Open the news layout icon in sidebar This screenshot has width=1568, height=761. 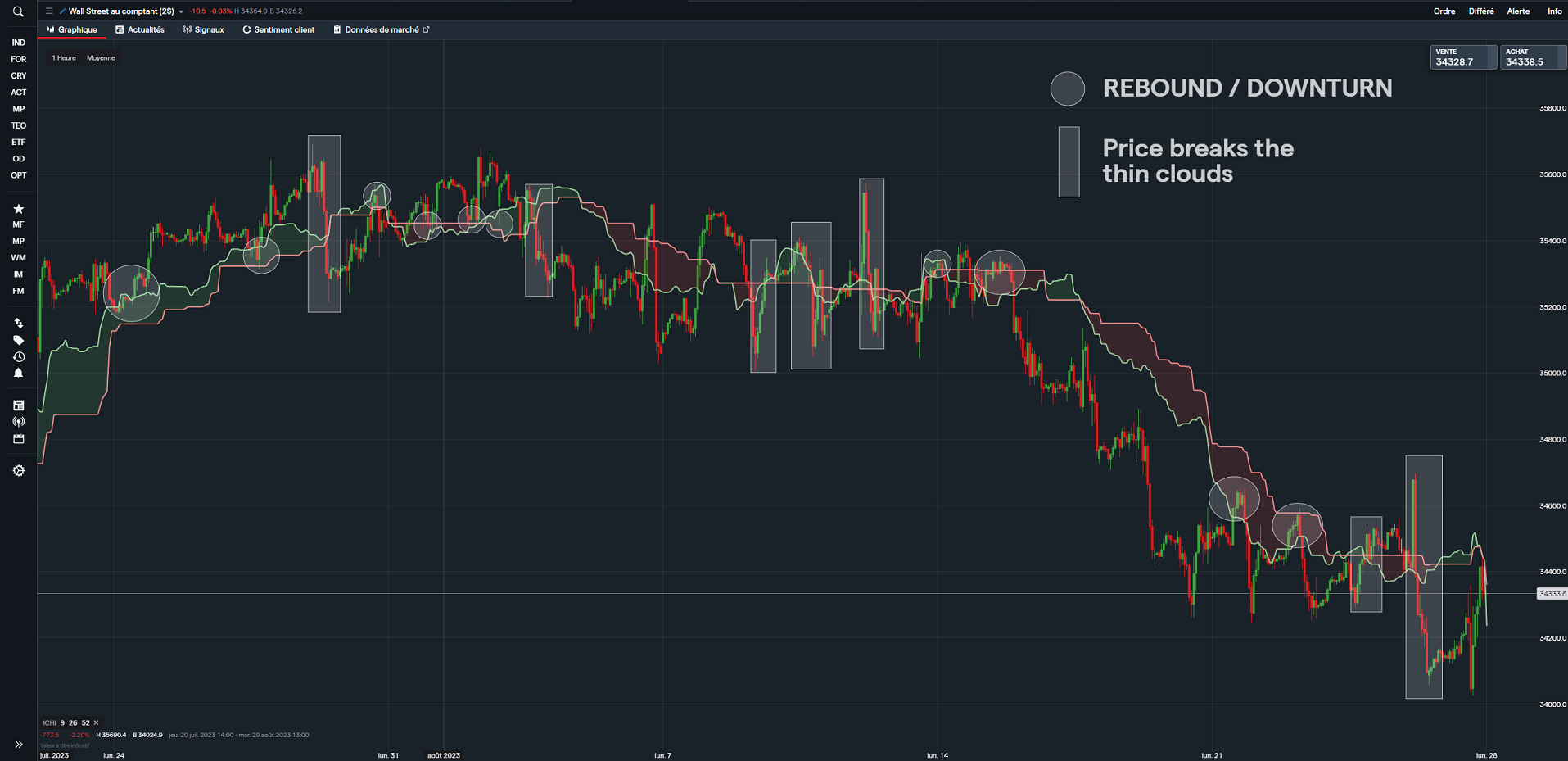click(18, 405)
